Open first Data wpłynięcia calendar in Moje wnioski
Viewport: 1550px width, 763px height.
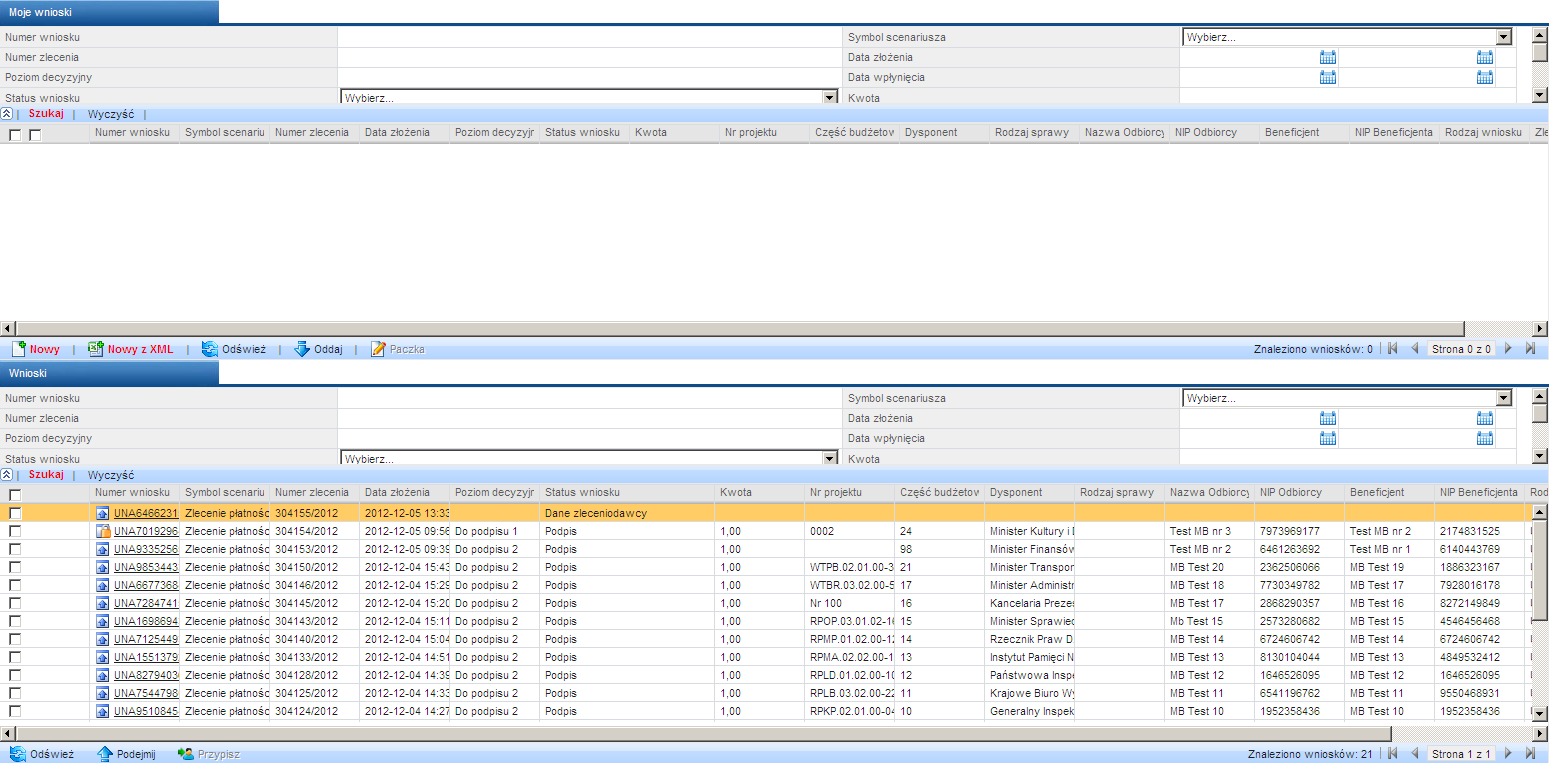coord(1328,77)
